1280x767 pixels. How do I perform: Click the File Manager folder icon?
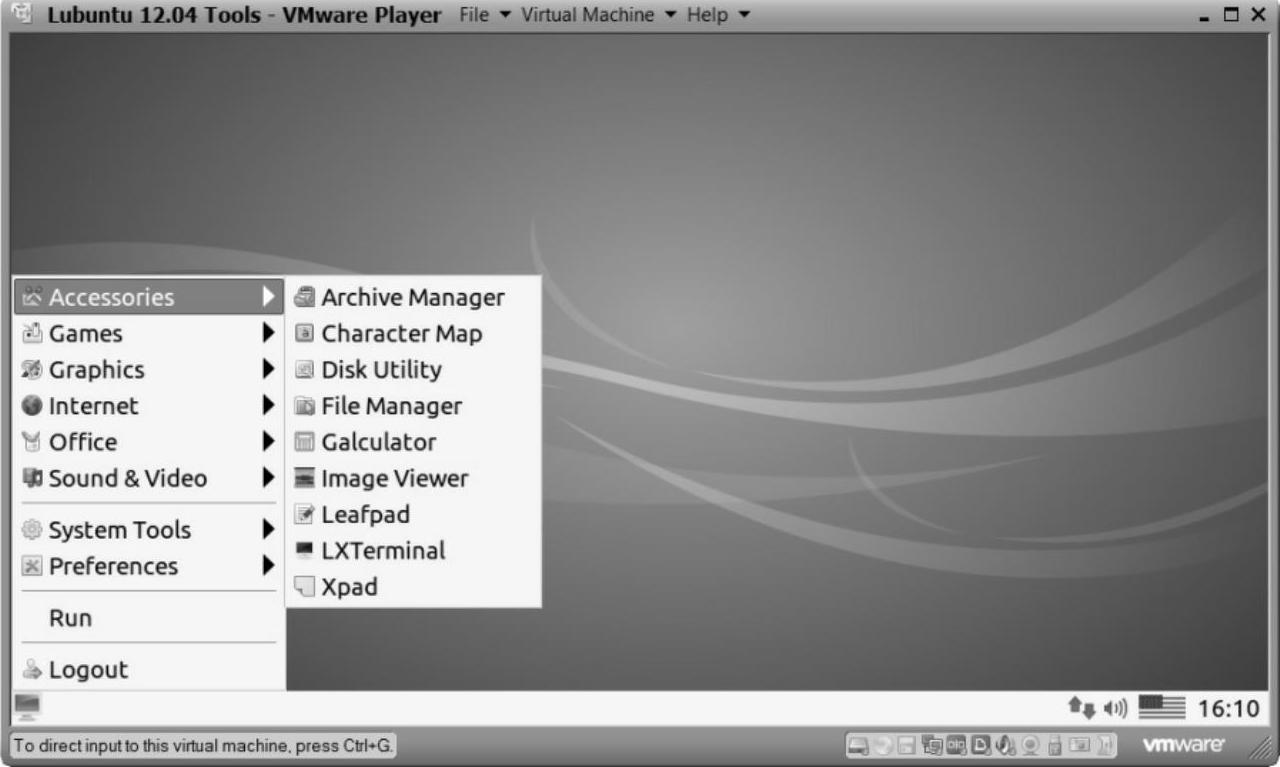tap(304, 405)
